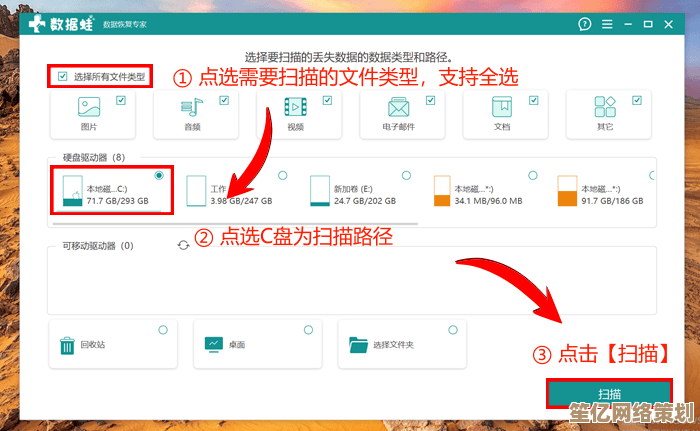Click the 扫描 (Scan) button
This screenshot has width=700, height=431.
609,394
